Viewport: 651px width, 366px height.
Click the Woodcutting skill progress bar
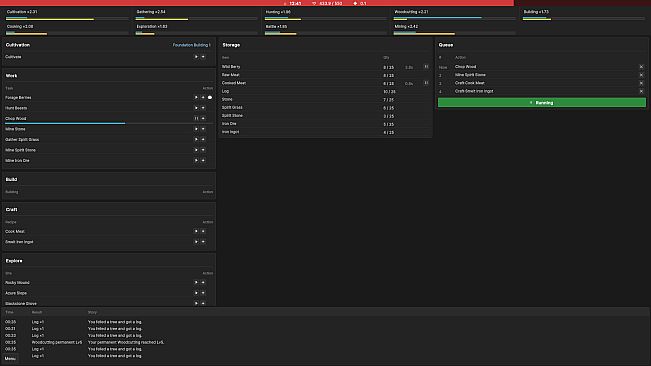(x=455, y=19)
